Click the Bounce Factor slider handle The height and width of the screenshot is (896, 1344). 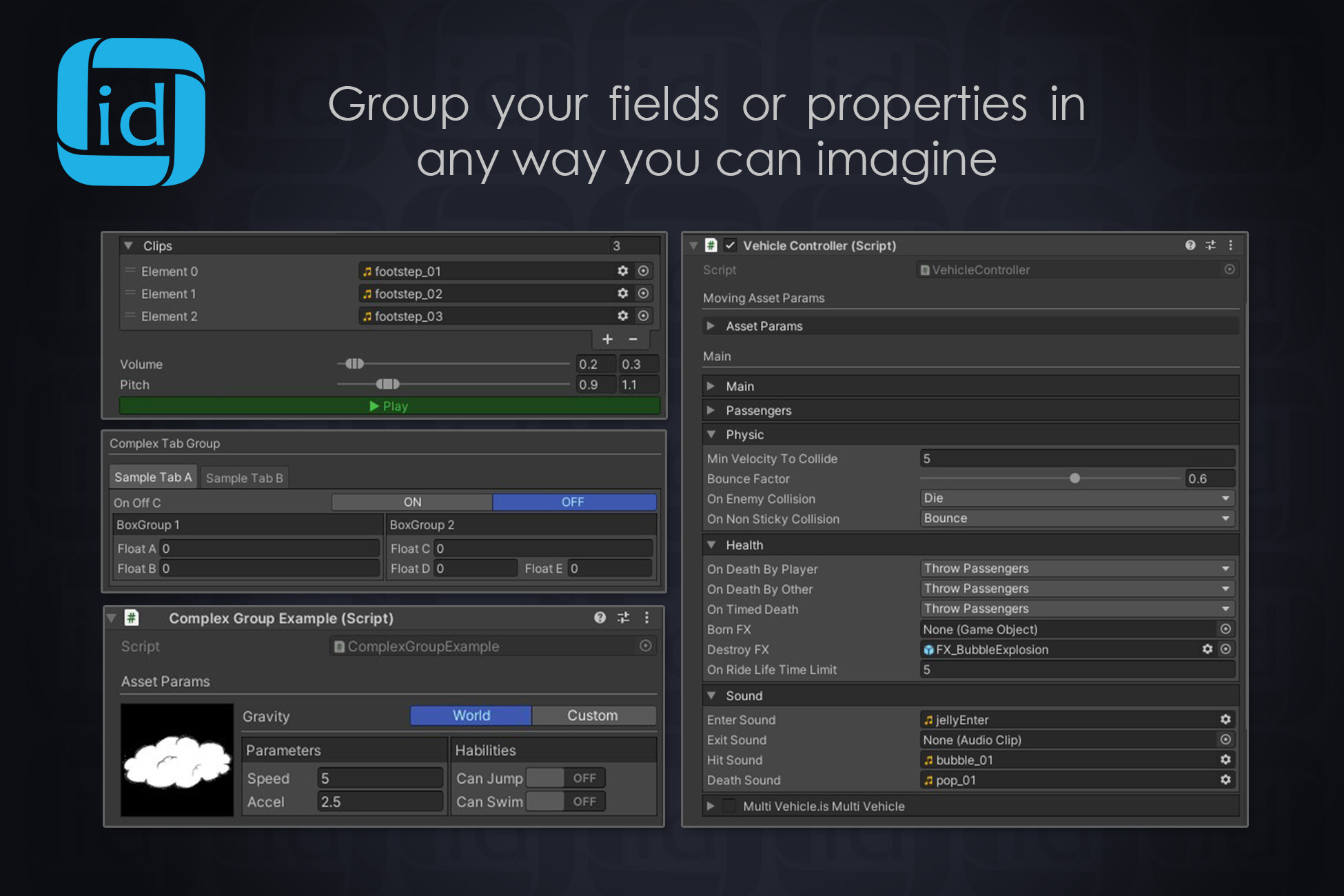pos(1075,478)
